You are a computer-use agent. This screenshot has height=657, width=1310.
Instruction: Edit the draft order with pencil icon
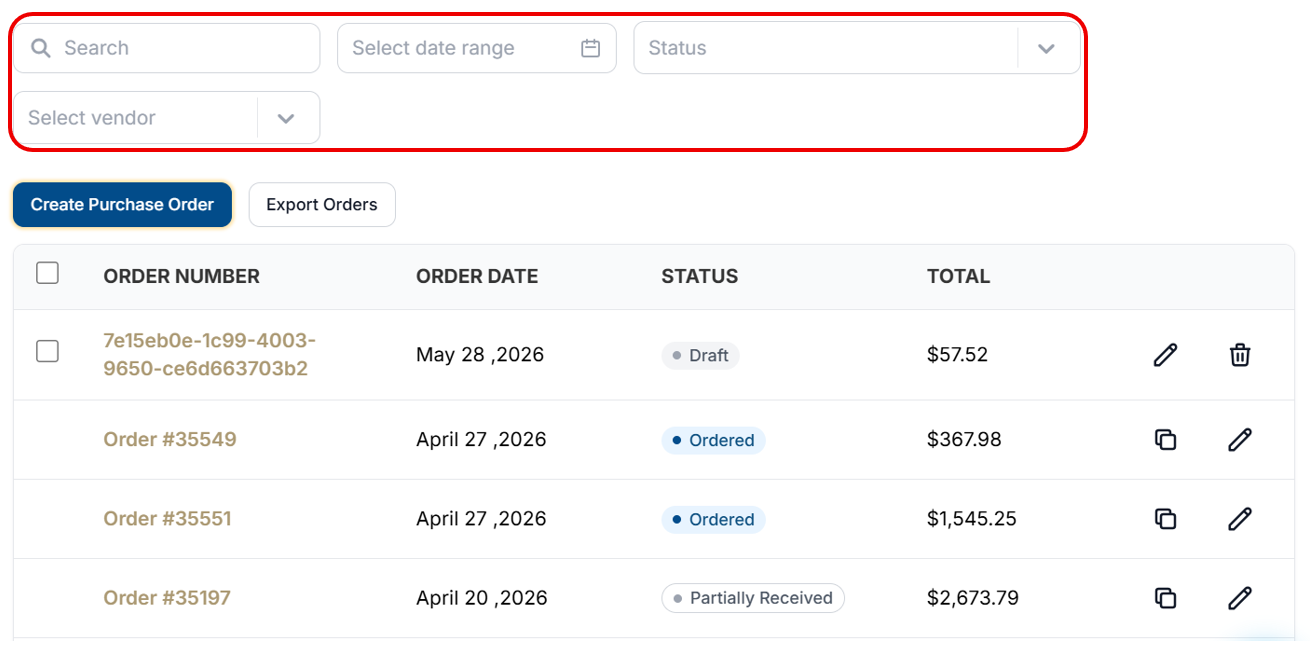(x=1165, y=355)
